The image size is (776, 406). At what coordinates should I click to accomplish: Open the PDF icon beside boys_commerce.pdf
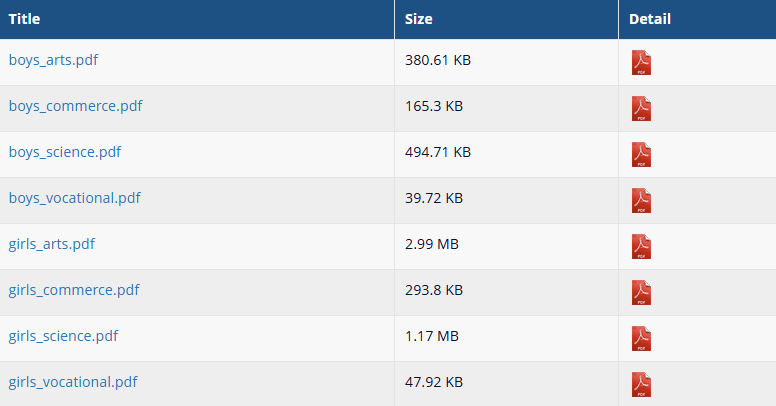pyautogui.click(x=641, y=108)
